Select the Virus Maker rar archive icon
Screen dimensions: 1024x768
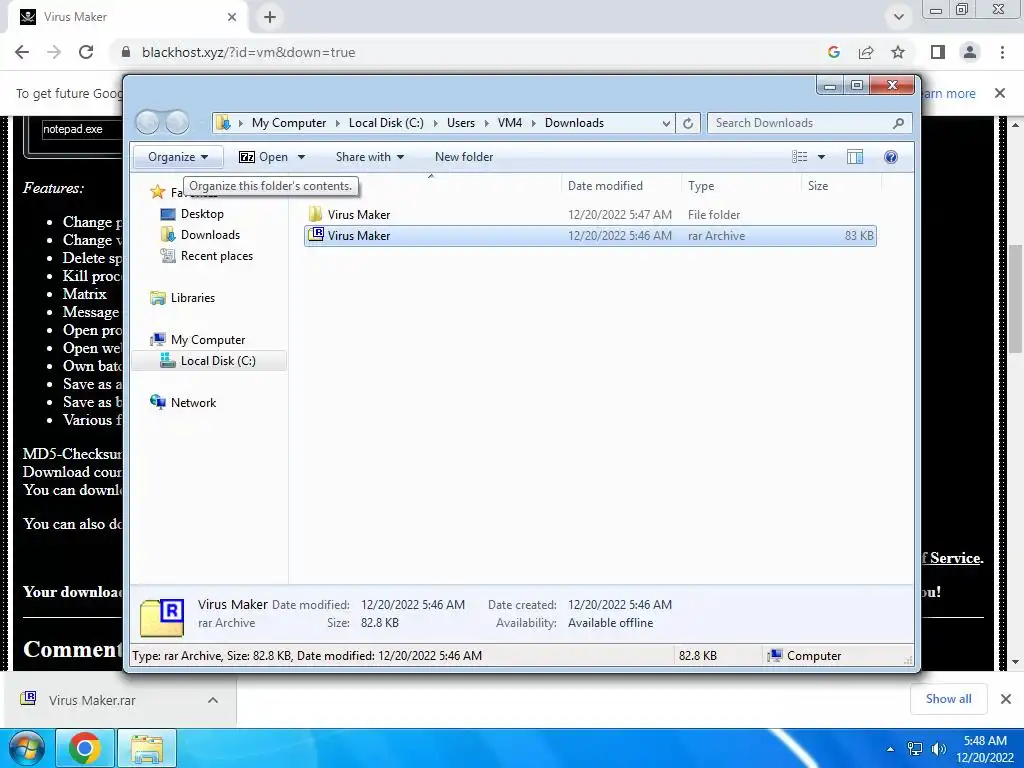315,235
